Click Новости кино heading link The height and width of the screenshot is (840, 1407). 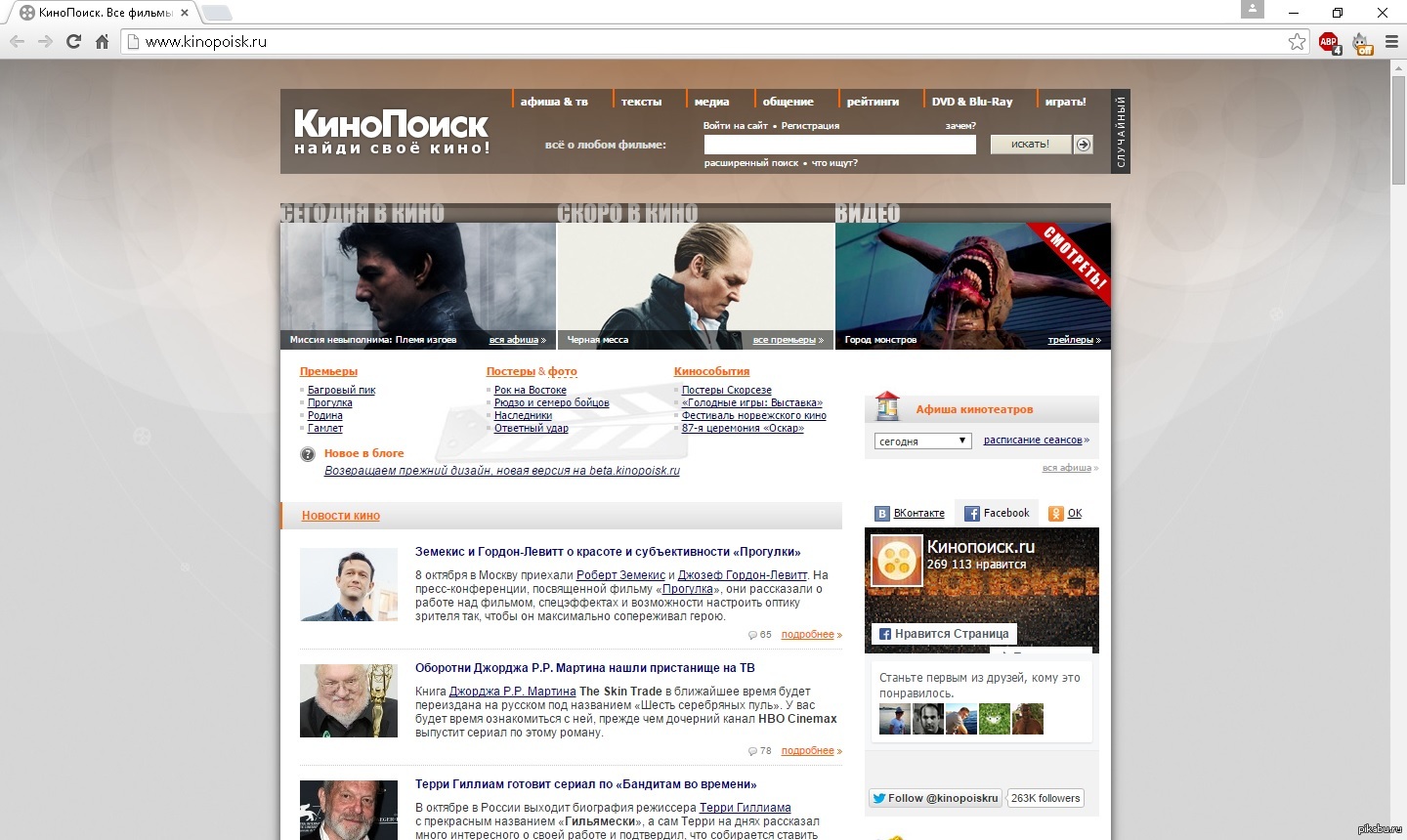[x=341, y=516]
